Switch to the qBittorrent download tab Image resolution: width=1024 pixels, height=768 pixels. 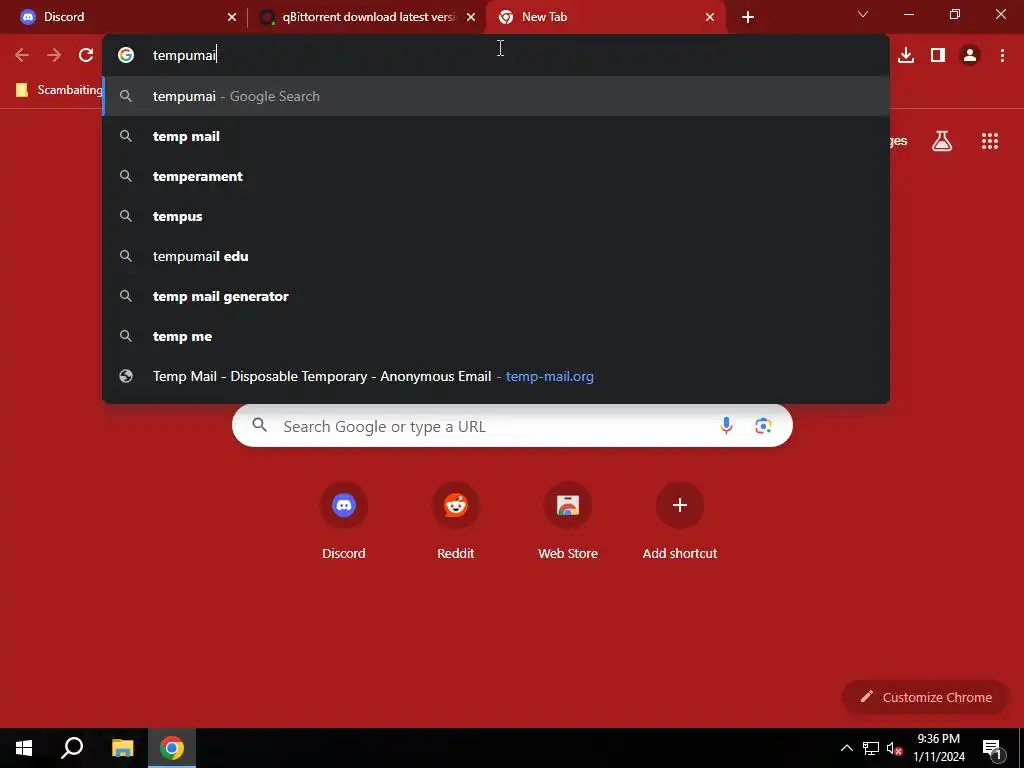tap(366, 17)
